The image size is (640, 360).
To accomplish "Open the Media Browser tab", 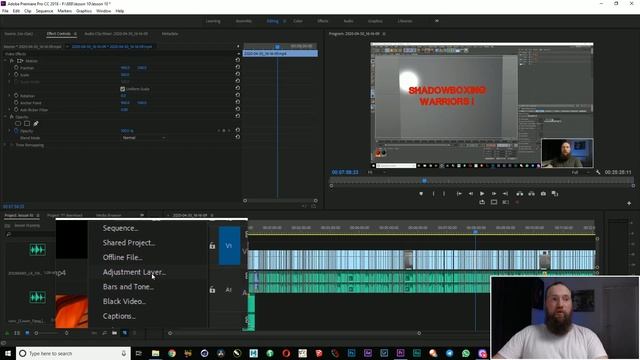I will [109, 215].
